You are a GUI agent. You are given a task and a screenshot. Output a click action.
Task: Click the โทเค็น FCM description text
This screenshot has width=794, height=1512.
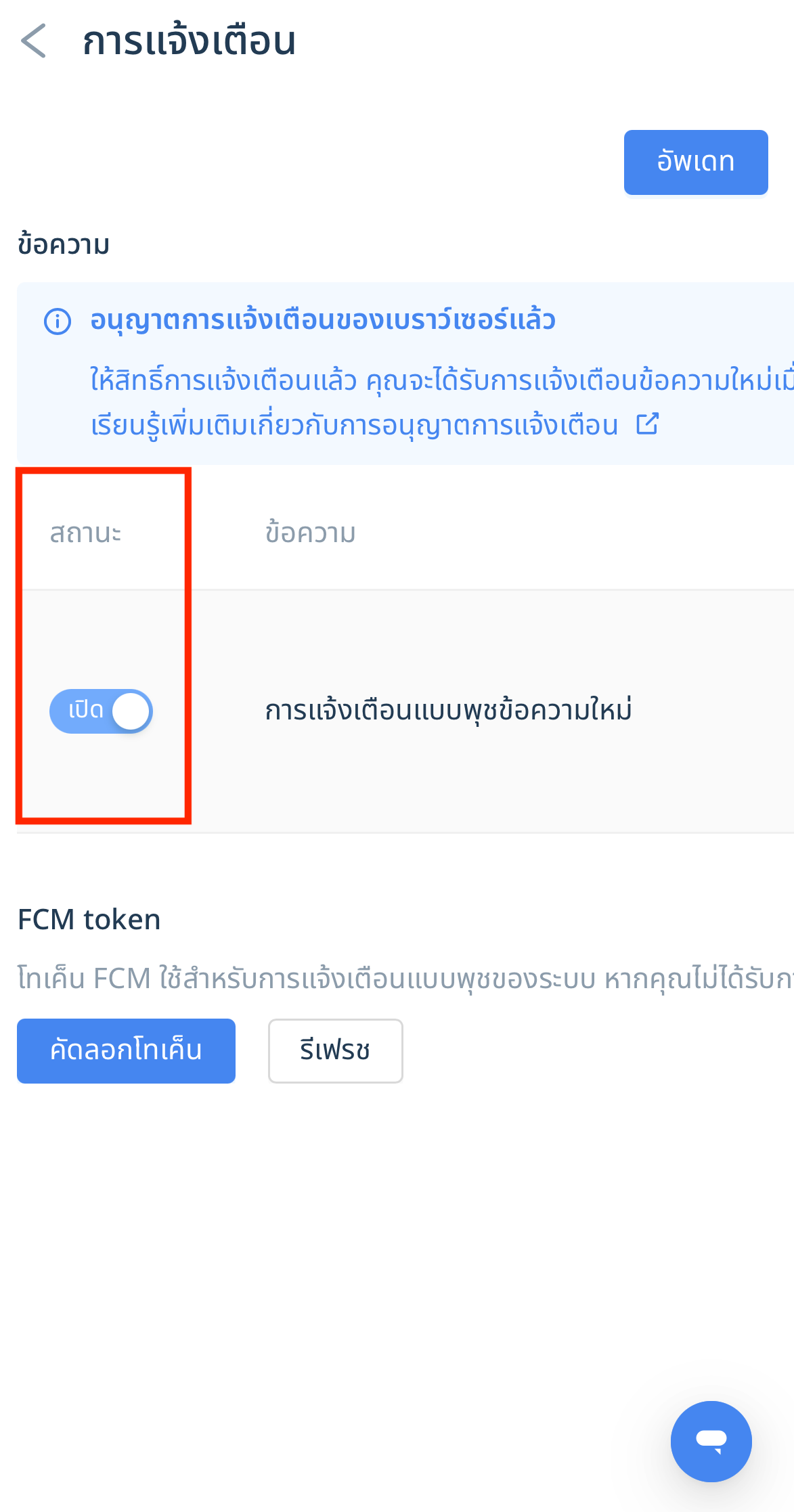coord(405,979)
